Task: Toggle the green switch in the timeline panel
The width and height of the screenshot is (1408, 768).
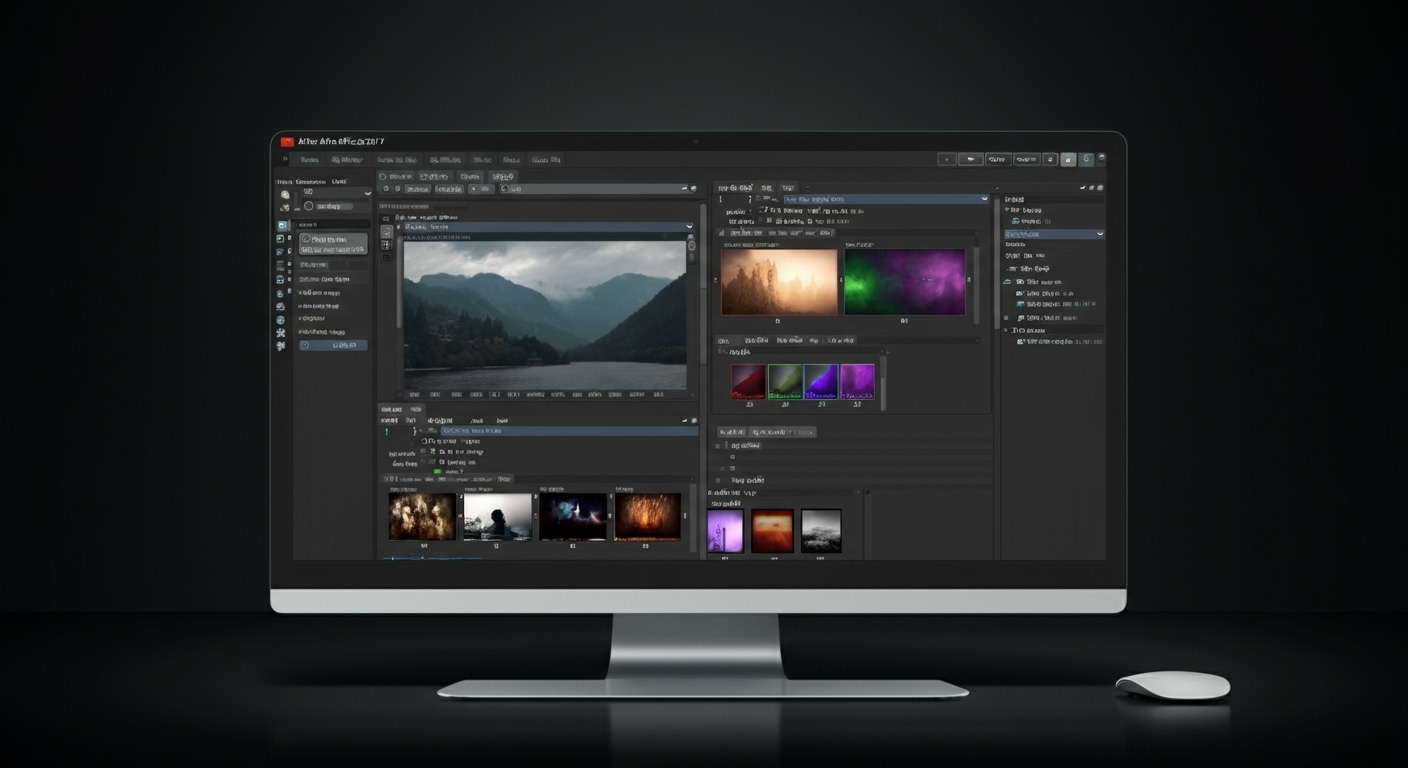Action: point(438,471)
